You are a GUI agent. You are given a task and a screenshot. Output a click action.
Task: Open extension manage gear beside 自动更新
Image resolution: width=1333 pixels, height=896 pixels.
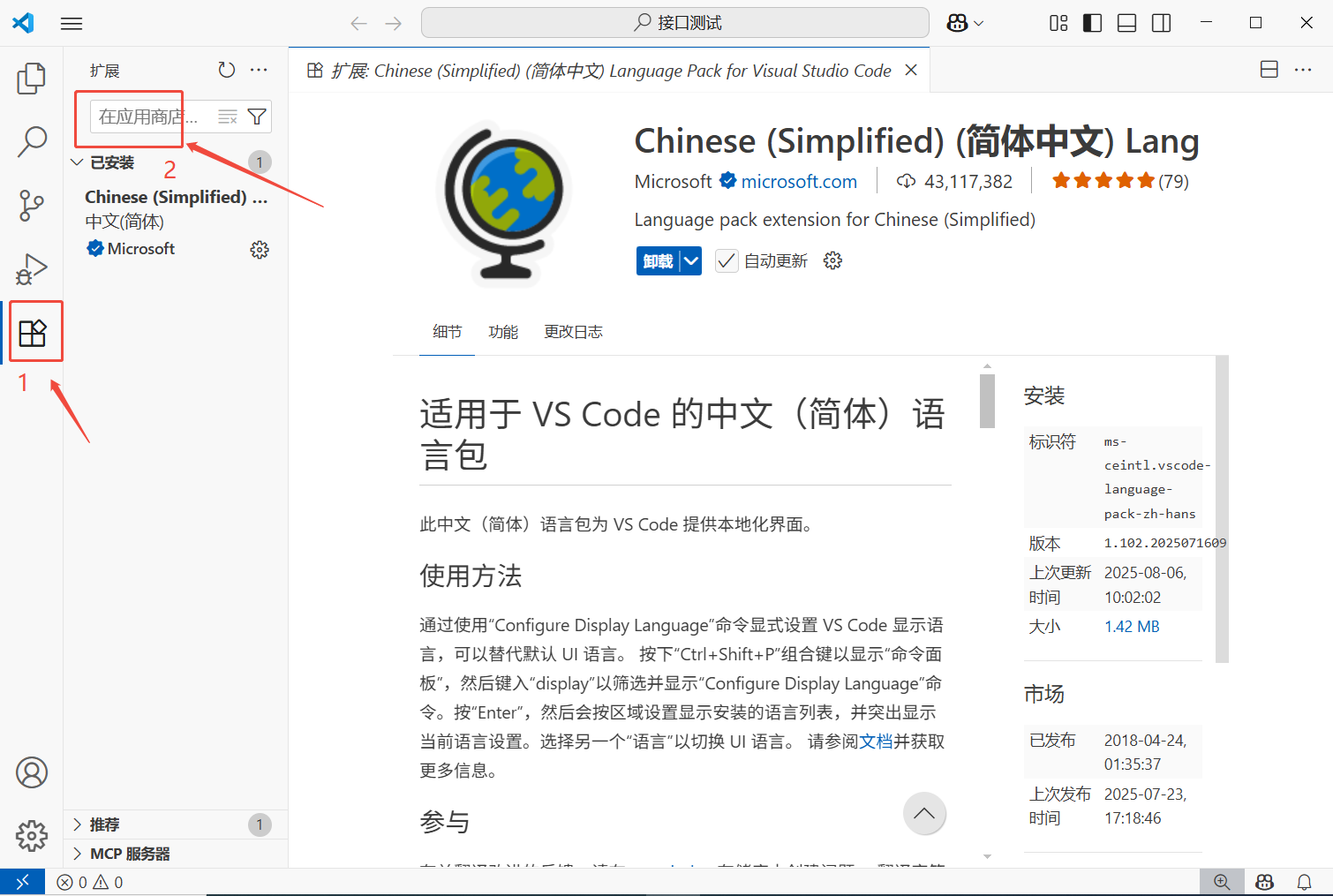pyautogui.click(x=832, y=260)
